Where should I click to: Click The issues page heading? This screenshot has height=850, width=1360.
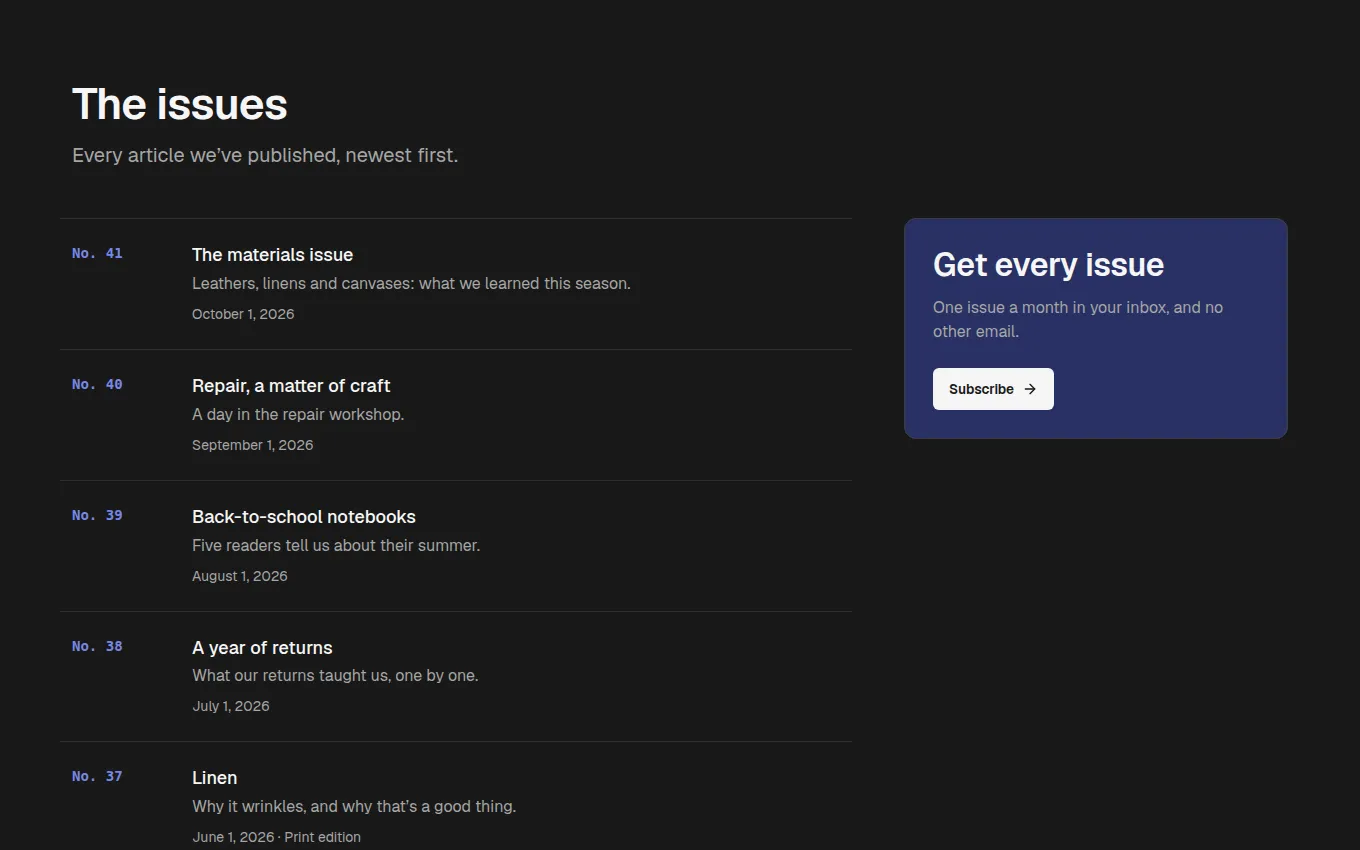coord(180,104)
